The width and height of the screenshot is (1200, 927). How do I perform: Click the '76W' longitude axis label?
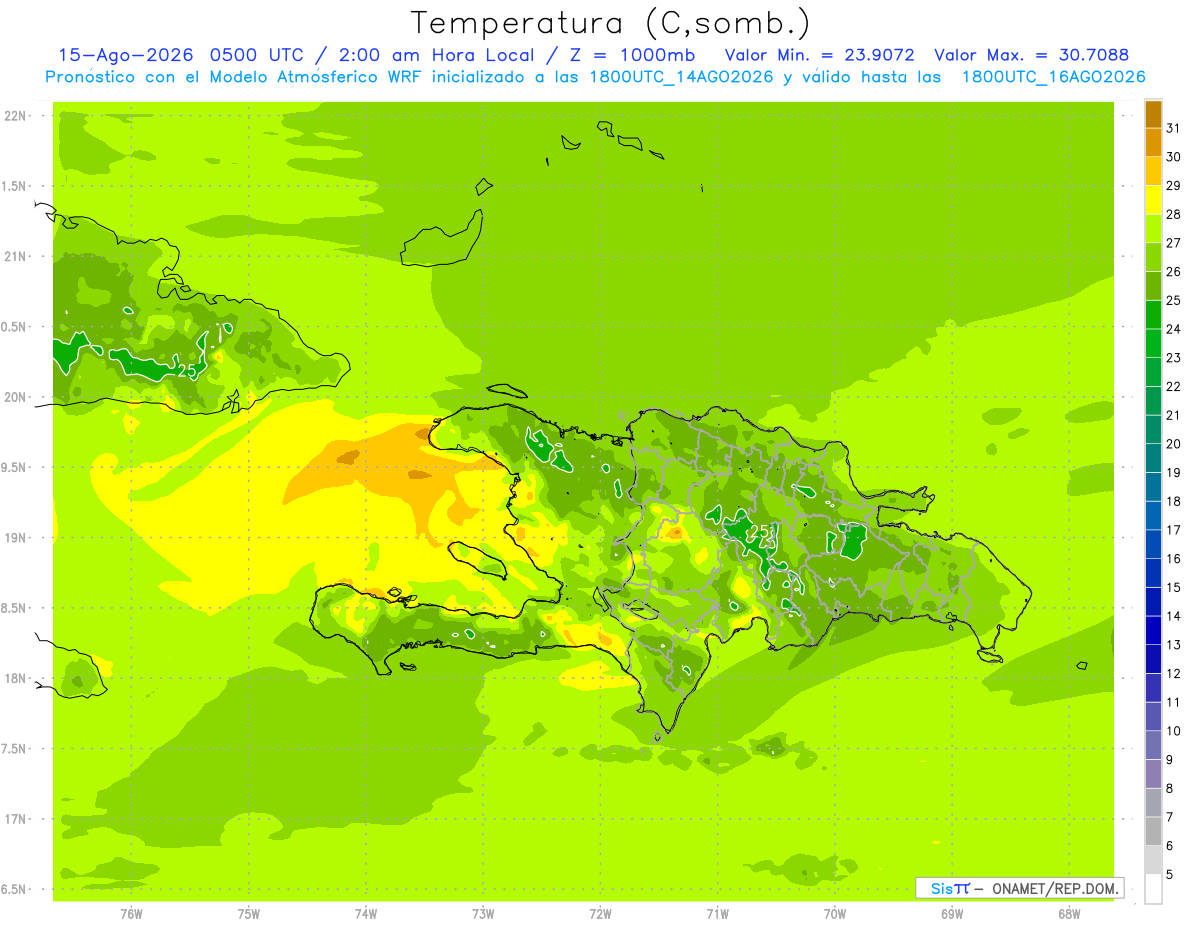[131, 914]
